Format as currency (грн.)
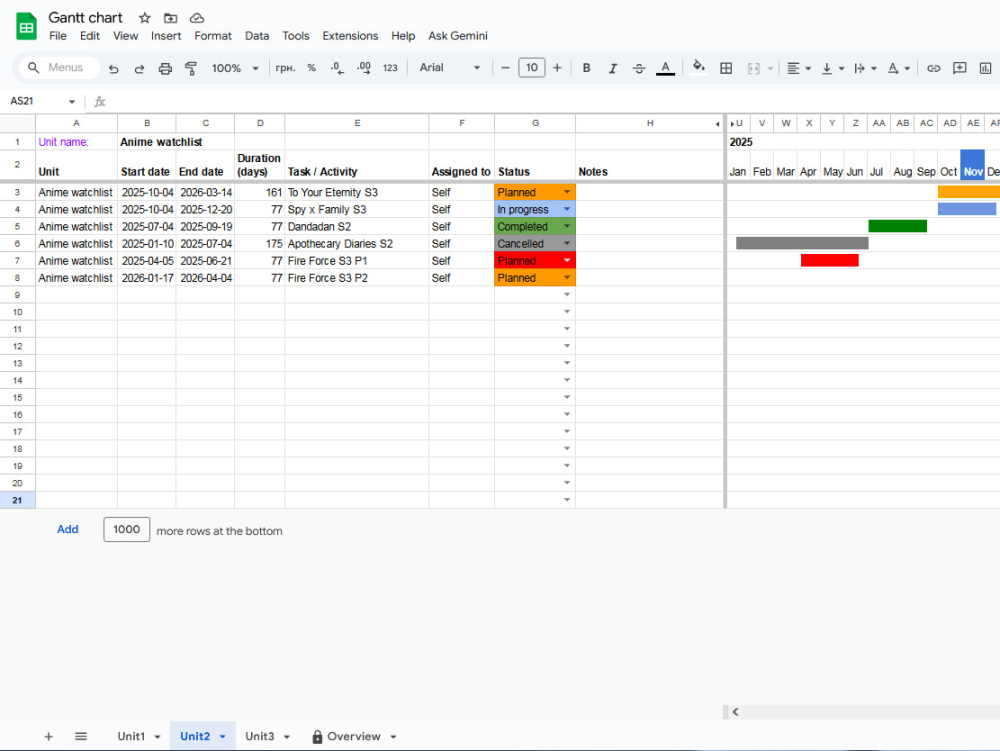Screen dimensions: 1000x751 point(285,68)
